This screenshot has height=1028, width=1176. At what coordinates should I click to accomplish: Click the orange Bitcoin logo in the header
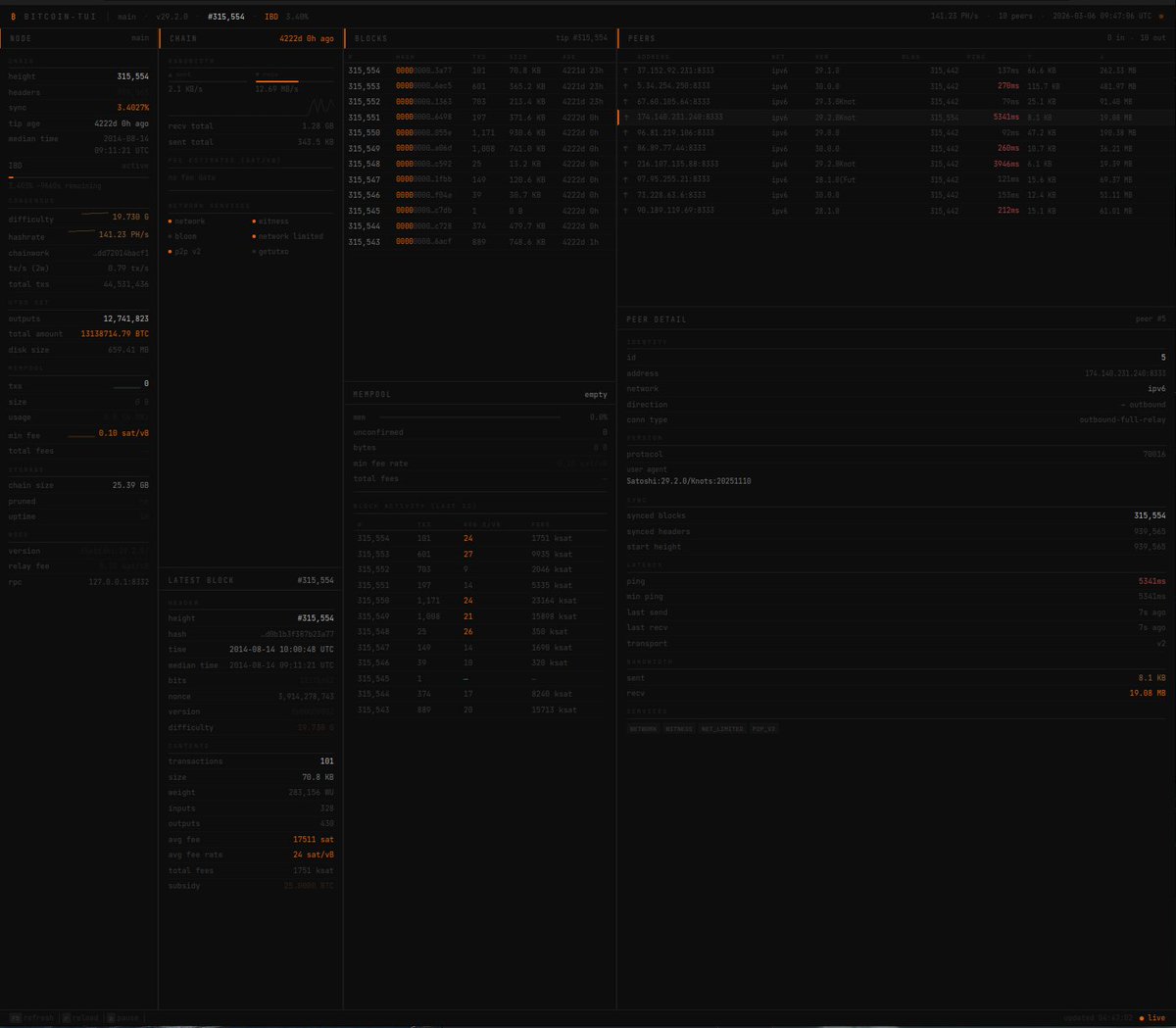point(13,17)
